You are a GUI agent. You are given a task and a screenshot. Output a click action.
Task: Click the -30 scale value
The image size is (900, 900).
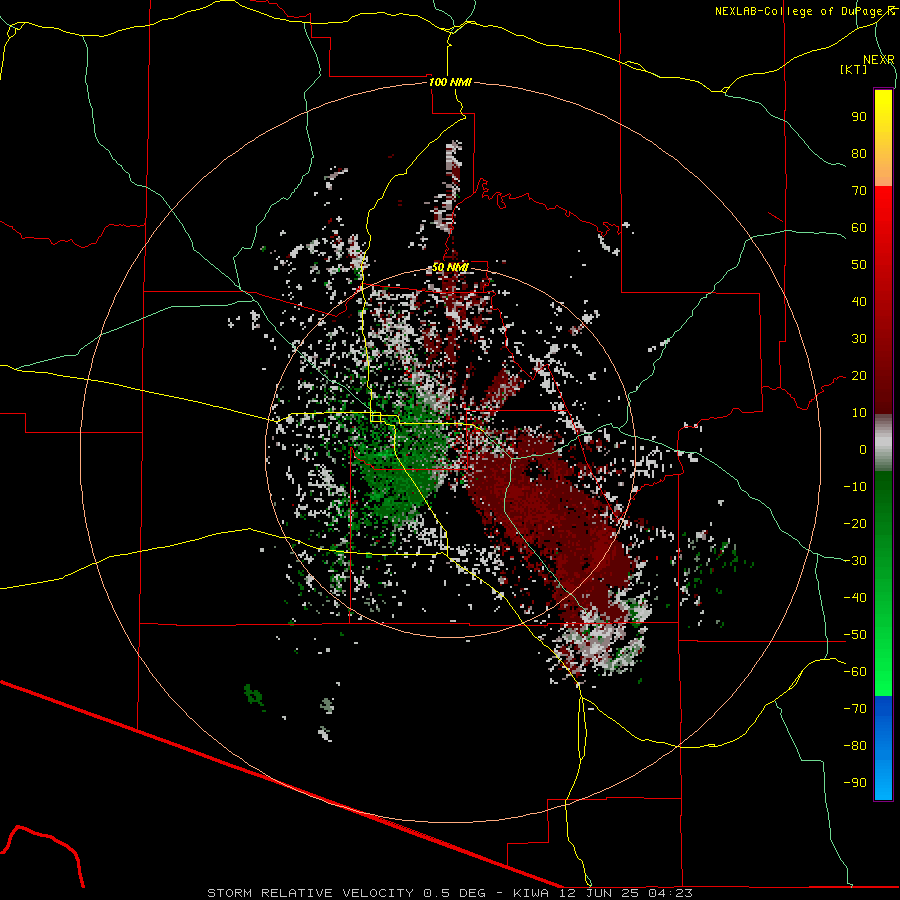coord(855,561)
